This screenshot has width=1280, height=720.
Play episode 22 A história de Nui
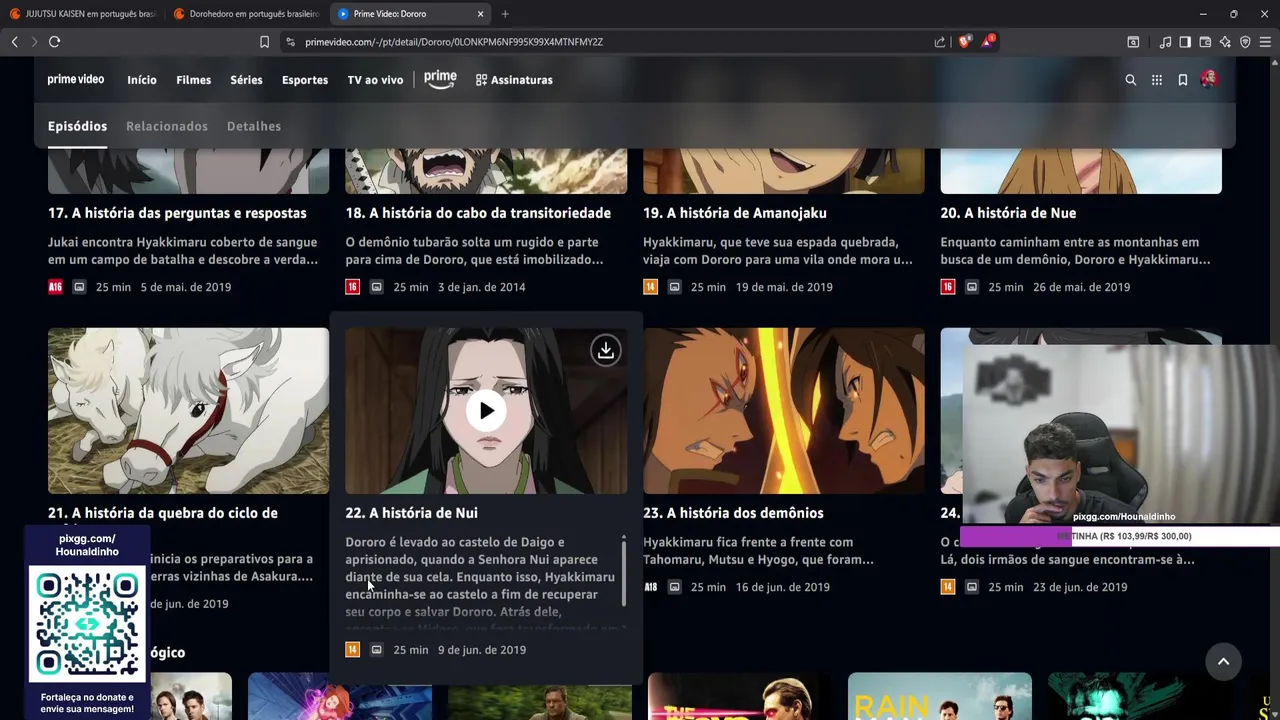(486, 411)
